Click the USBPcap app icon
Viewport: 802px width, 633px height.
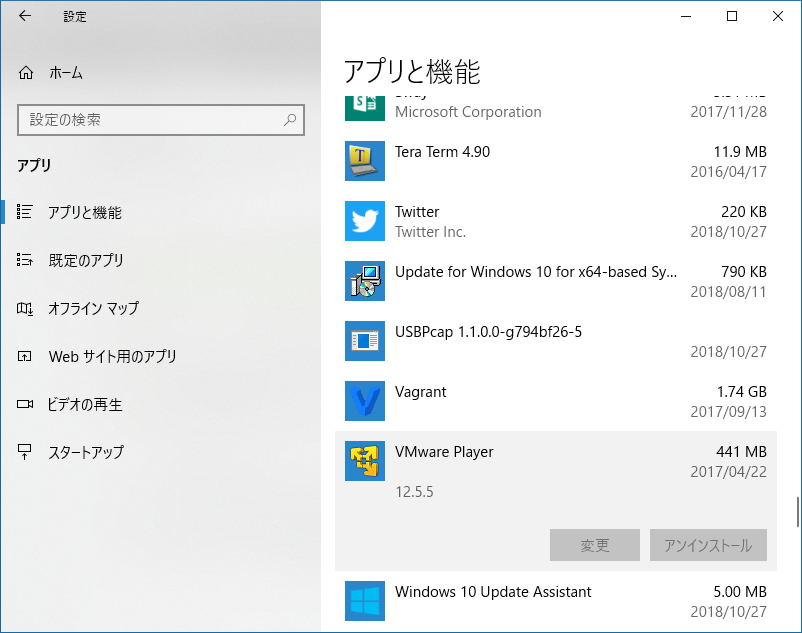point(364,341)
